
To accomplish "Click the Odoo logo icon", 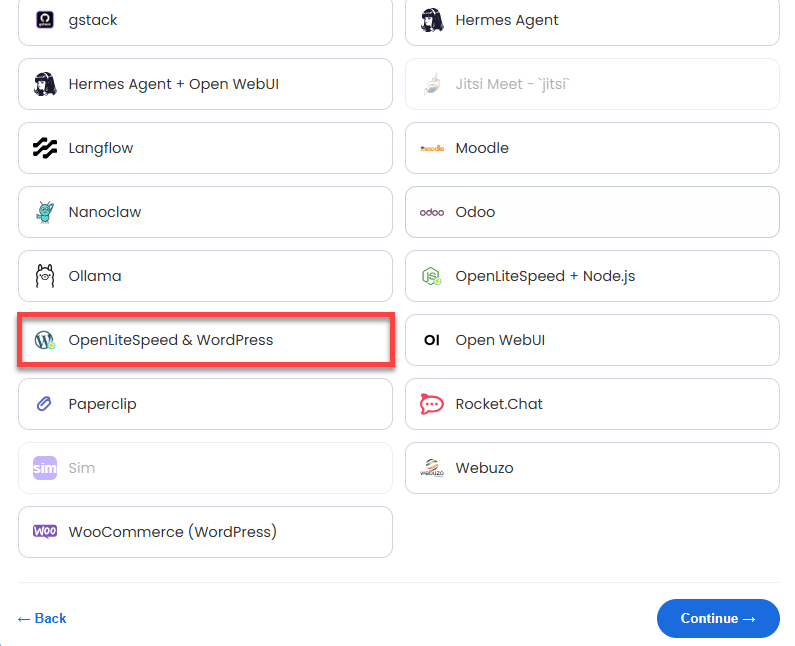I will pyautogui.click(x=432, y=212).
